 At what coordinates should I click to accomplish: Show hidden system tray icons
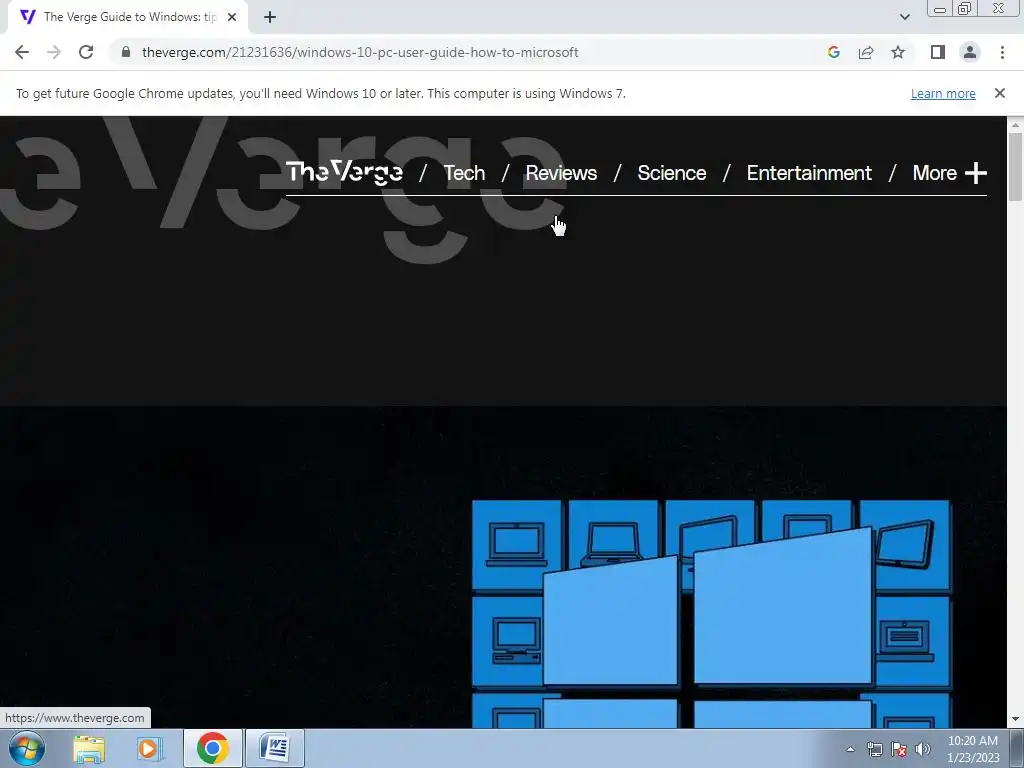[850, 749]
